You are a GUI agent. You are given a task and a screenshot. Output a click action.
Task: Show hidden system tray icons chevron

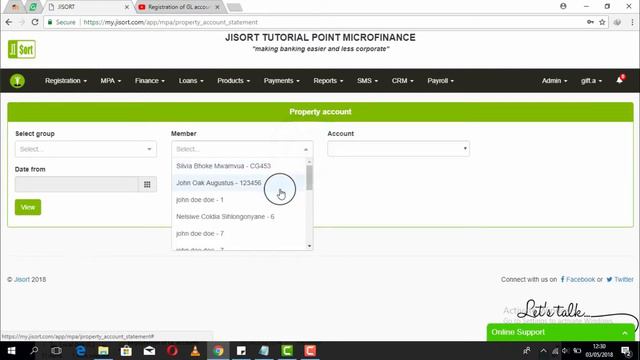tap(543, 351)
